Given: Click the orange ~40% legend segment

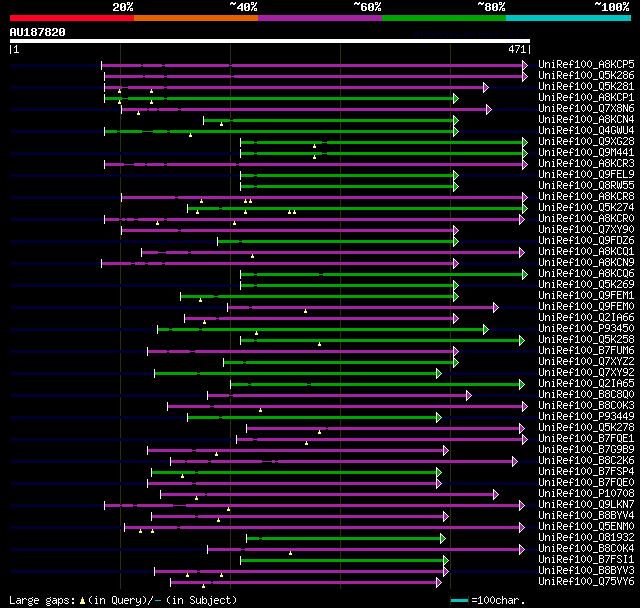Looking at the screenshot, I should click(196, 18).
